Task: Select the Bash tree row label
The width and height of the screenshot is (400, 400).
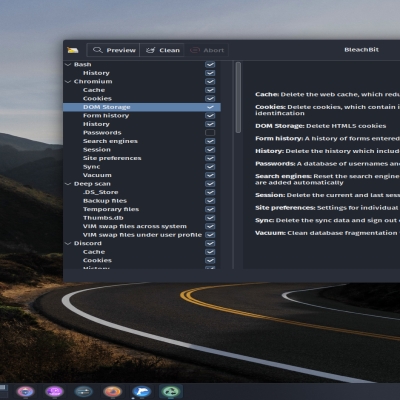Action: (x=83, y=64)
